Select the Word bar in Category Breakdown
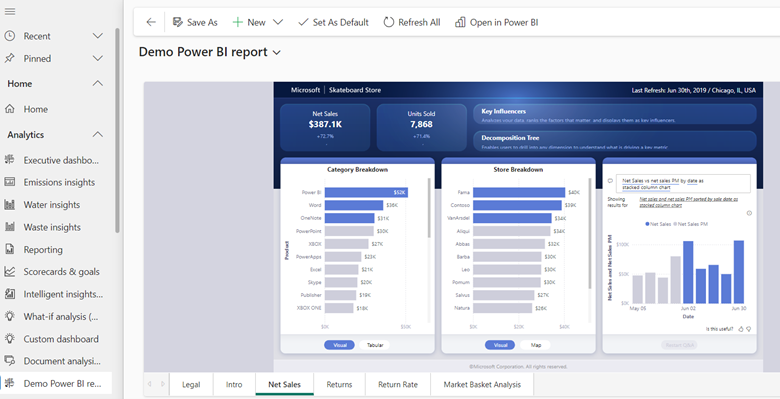780x399 pixels. point(354,205)
